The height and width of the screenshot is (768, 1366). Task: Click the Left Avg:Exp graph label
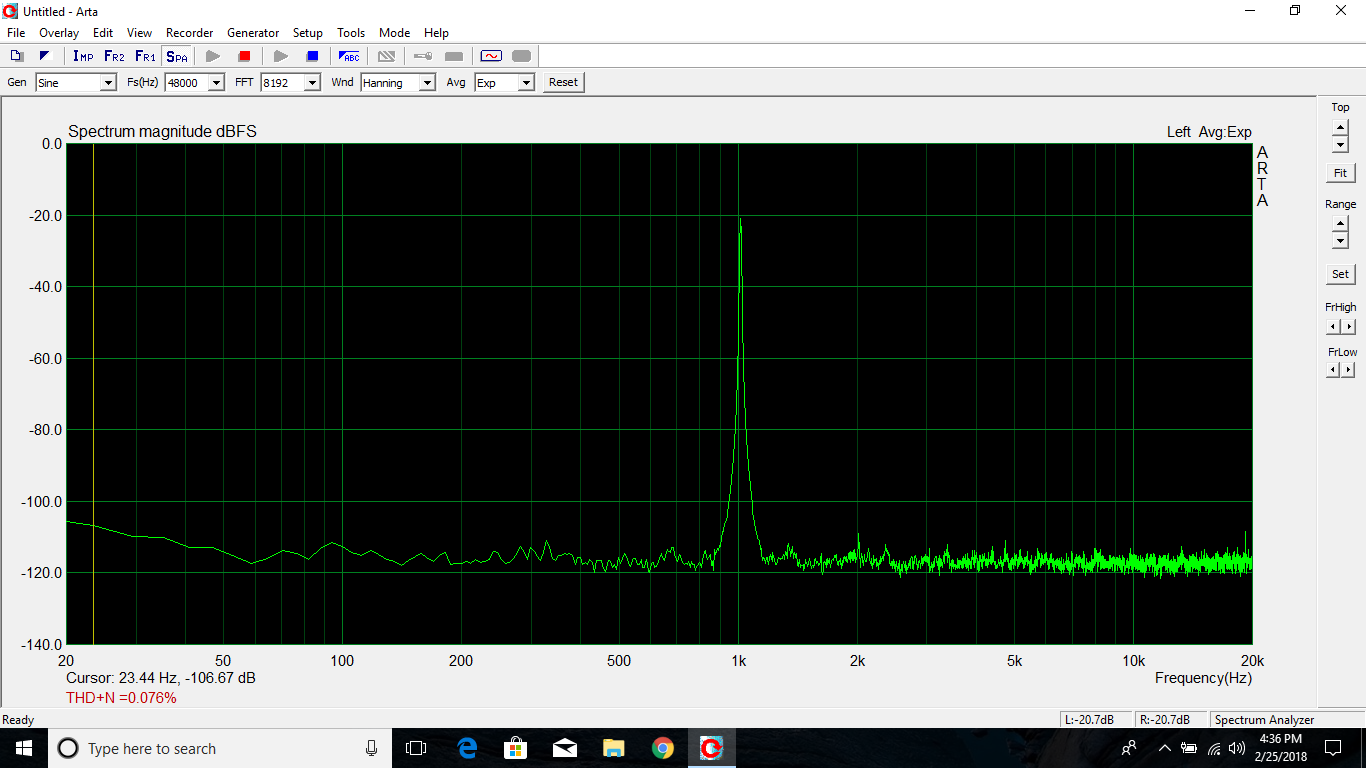click(1209, 132)
